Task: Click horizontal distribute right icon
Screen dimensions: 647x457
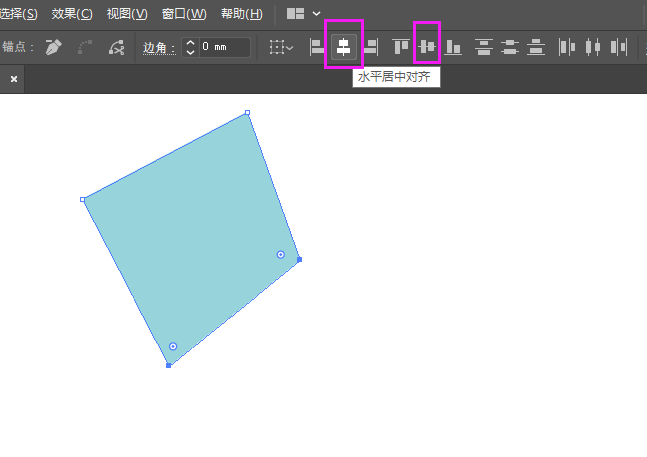Action: tap(619, 47)
